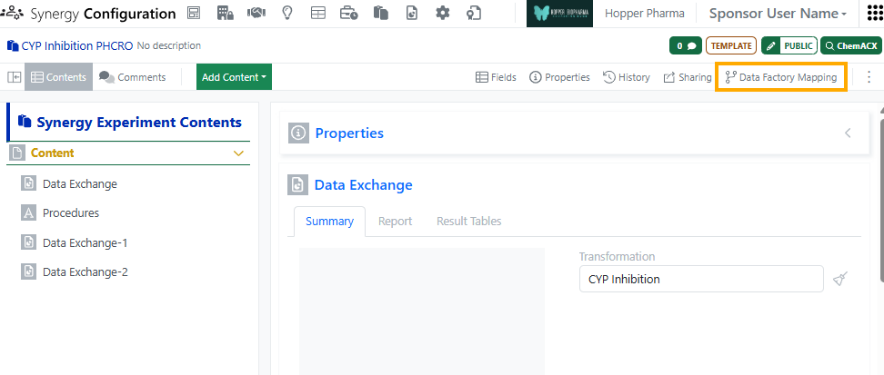The height and width of the screenshot is (375, 884).
Task: Select Hopper Pharma organization name
Action: 644,14
